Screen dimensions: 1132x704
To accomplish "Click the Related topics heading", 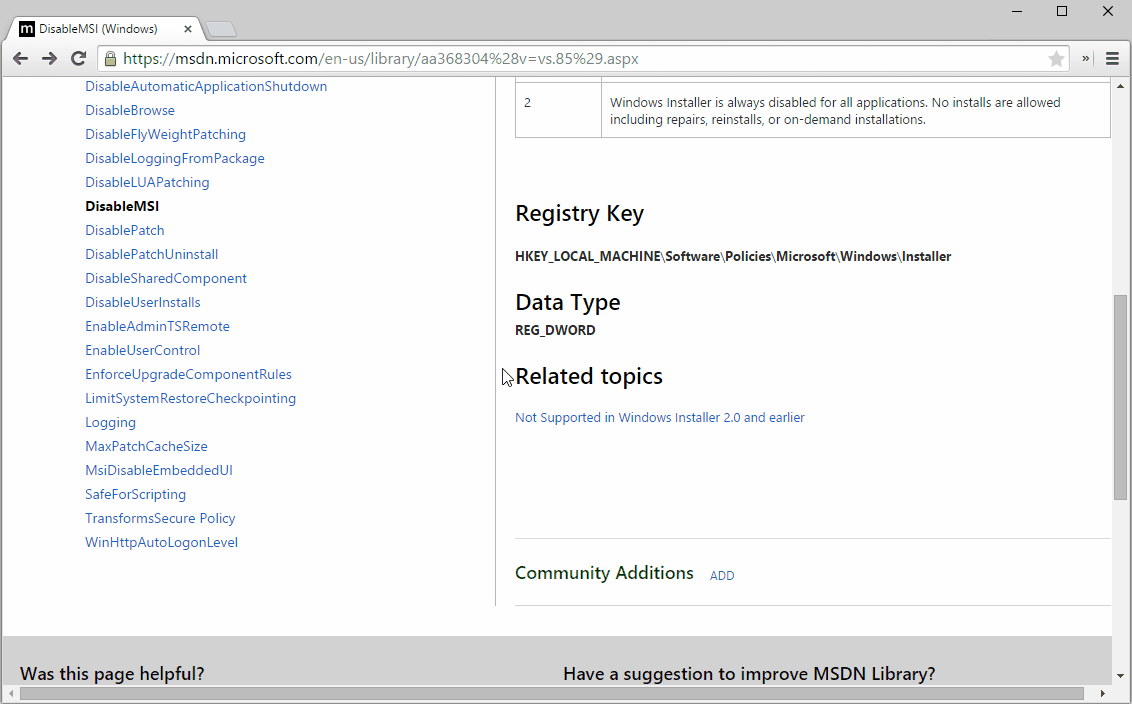I will (588, 376).
